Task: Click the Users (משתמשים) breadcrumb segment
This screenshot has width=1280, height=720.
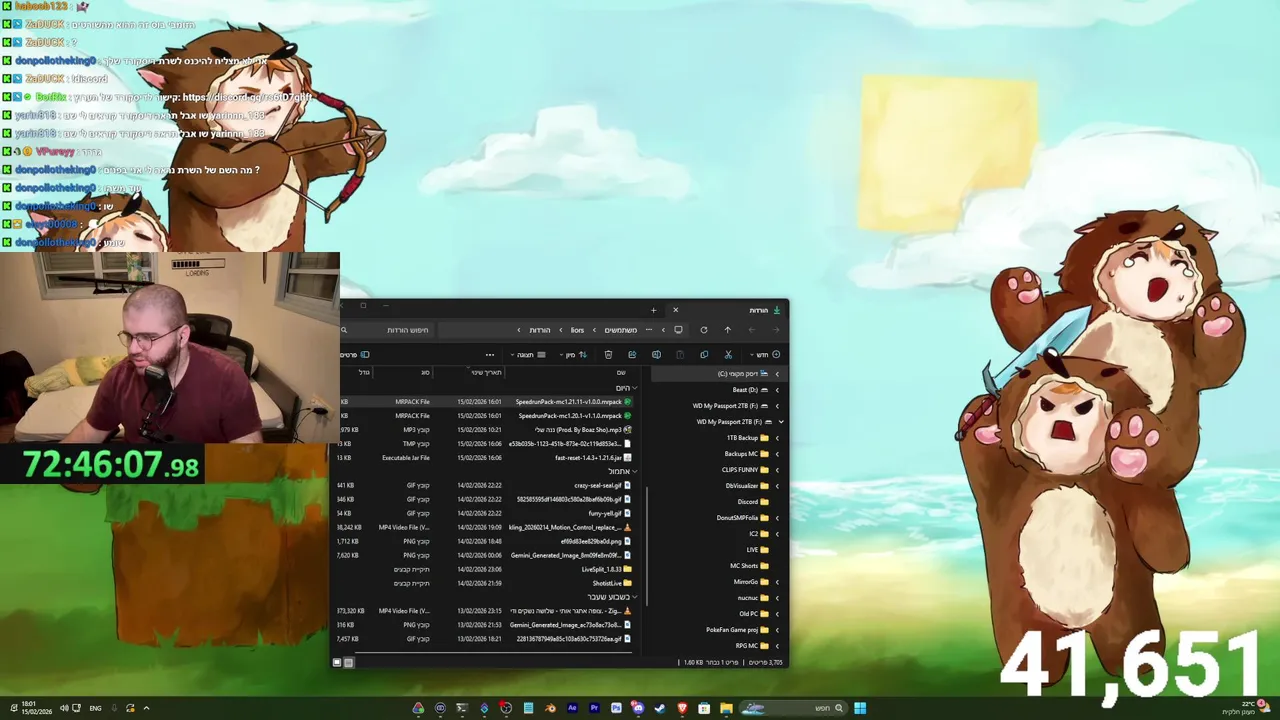Action: coord(620,330)
